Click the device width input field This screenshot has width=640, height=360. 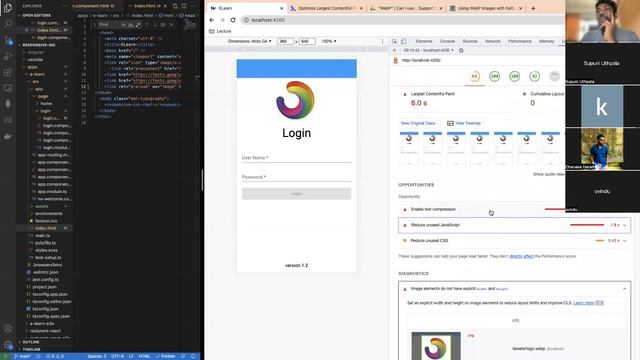[x=285, y=41]
